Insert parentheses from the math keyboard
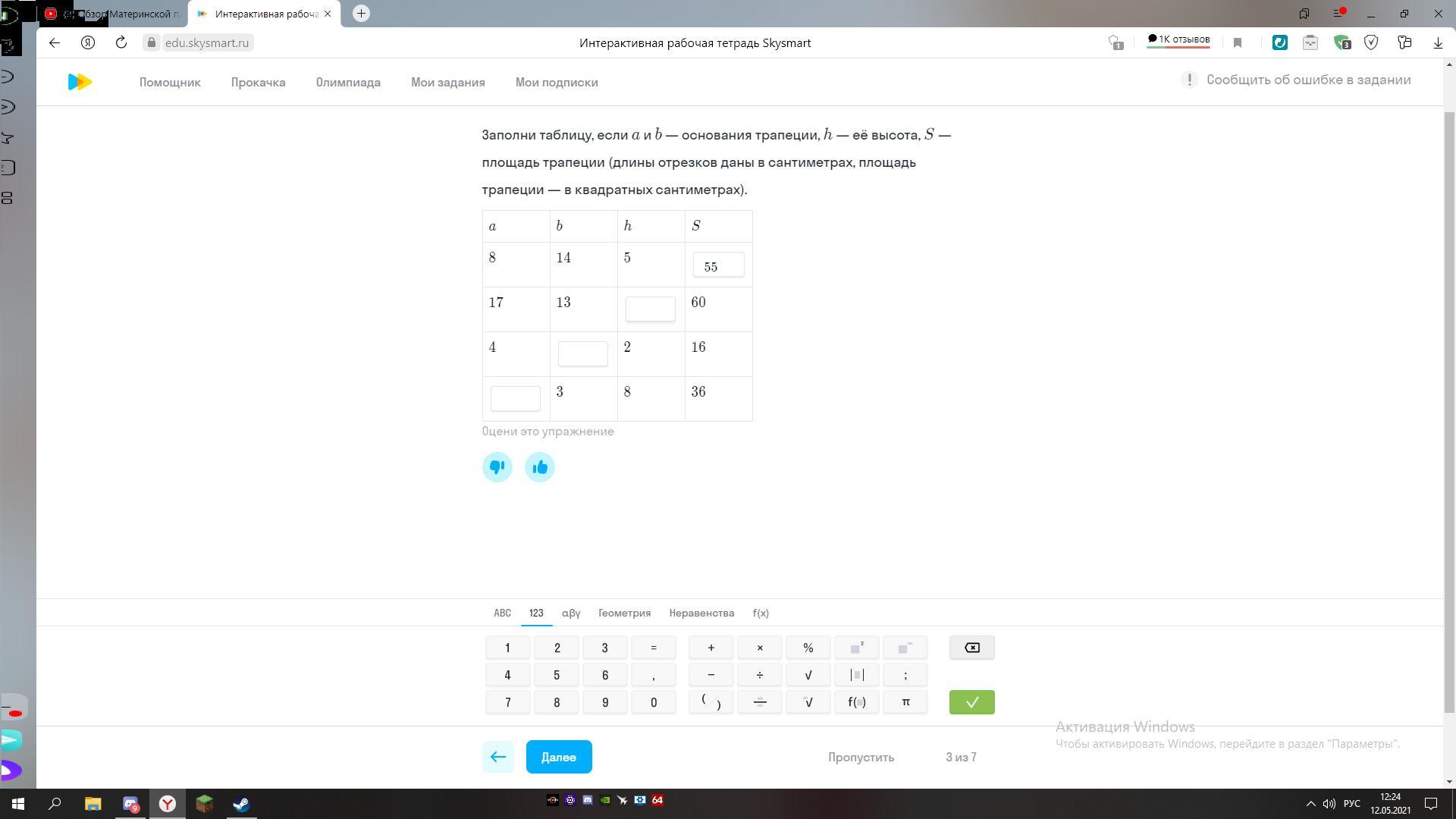The width and height of the screenshot is (1456, 819). (x=711, y=702)
